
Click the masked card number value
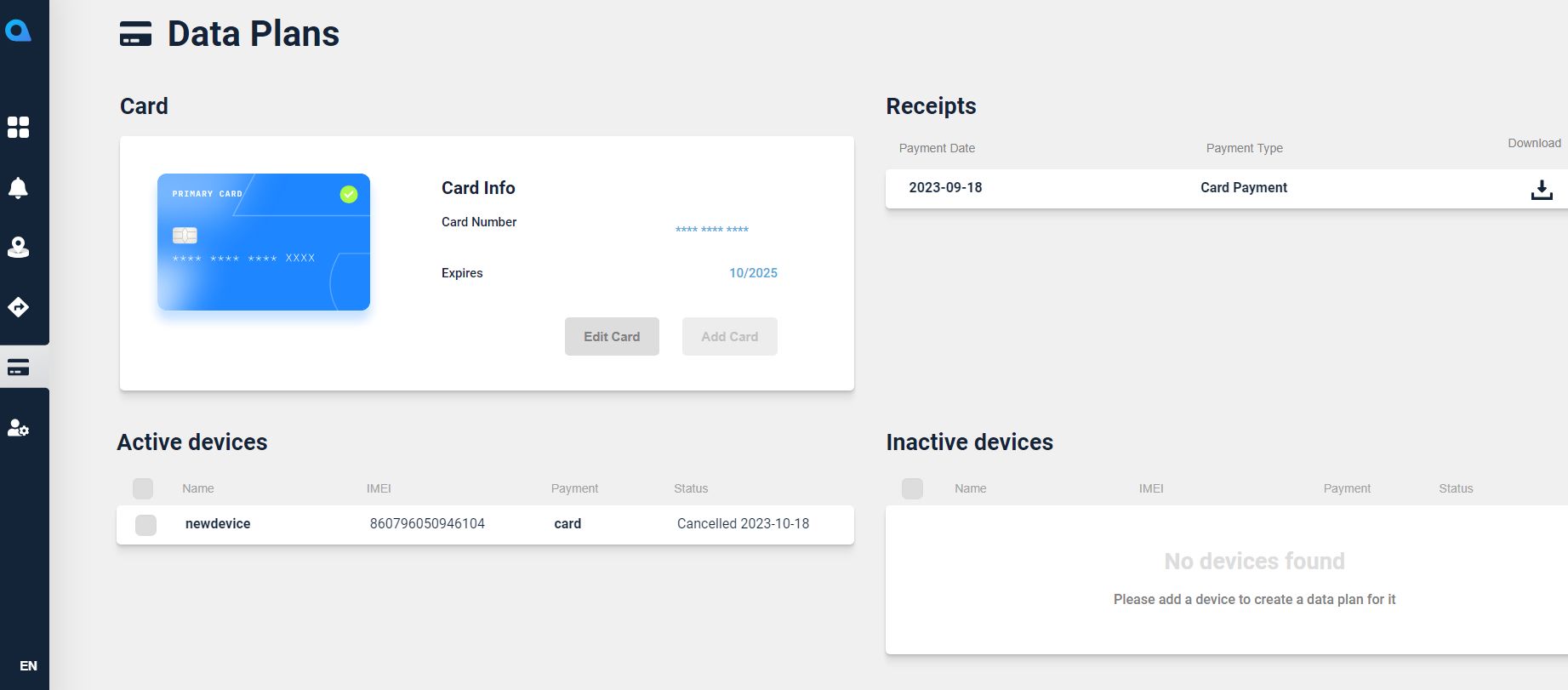click(x=712, y=229)
